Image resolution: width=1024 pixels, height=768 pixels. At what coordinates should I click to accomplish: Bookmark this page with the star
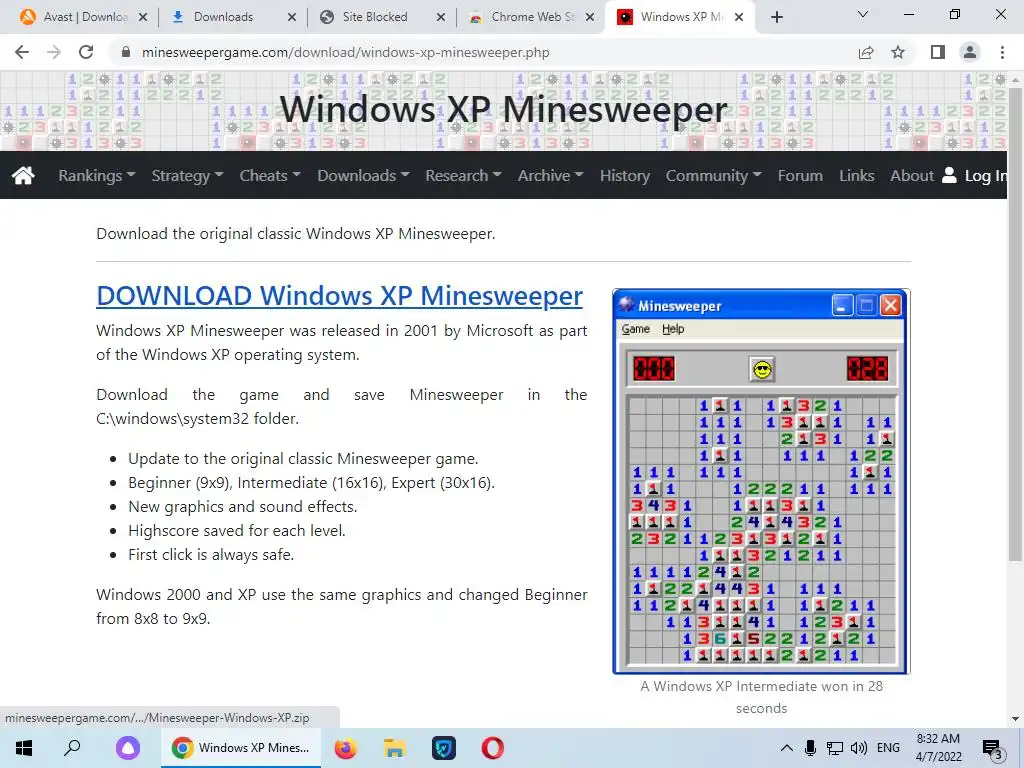pos(898,52)
